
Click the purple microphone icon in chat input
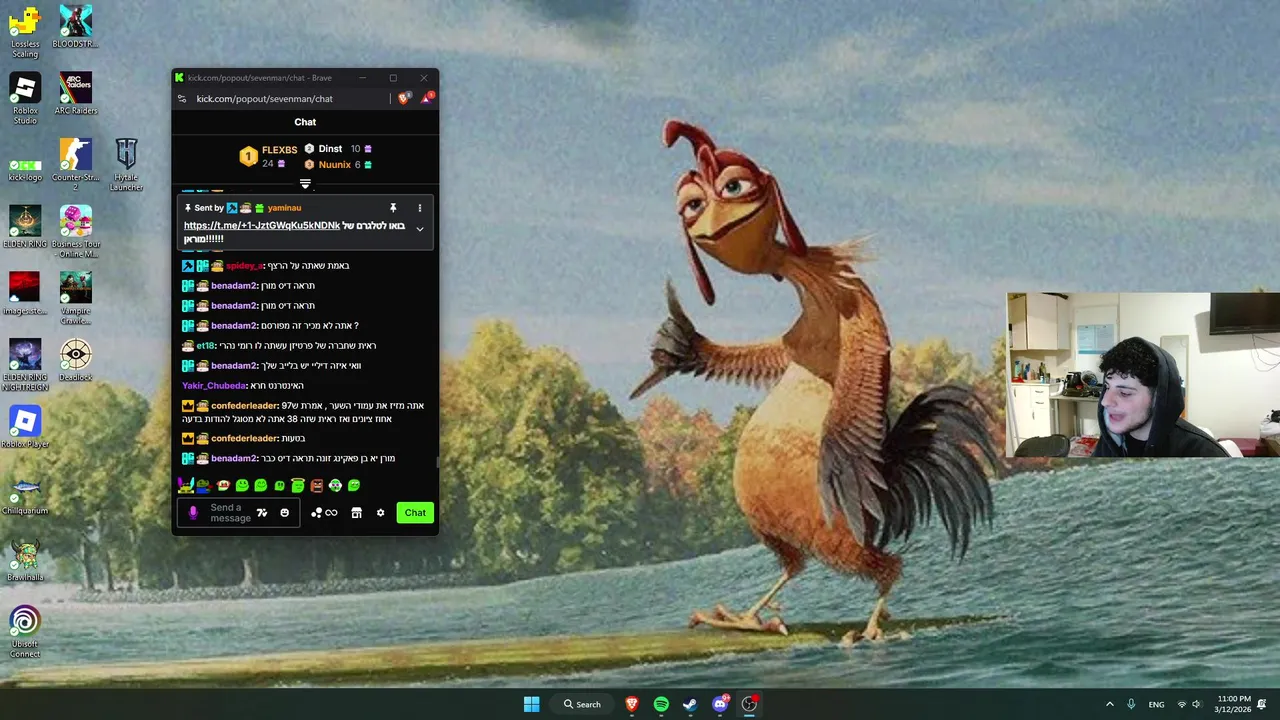pos(193,513)
